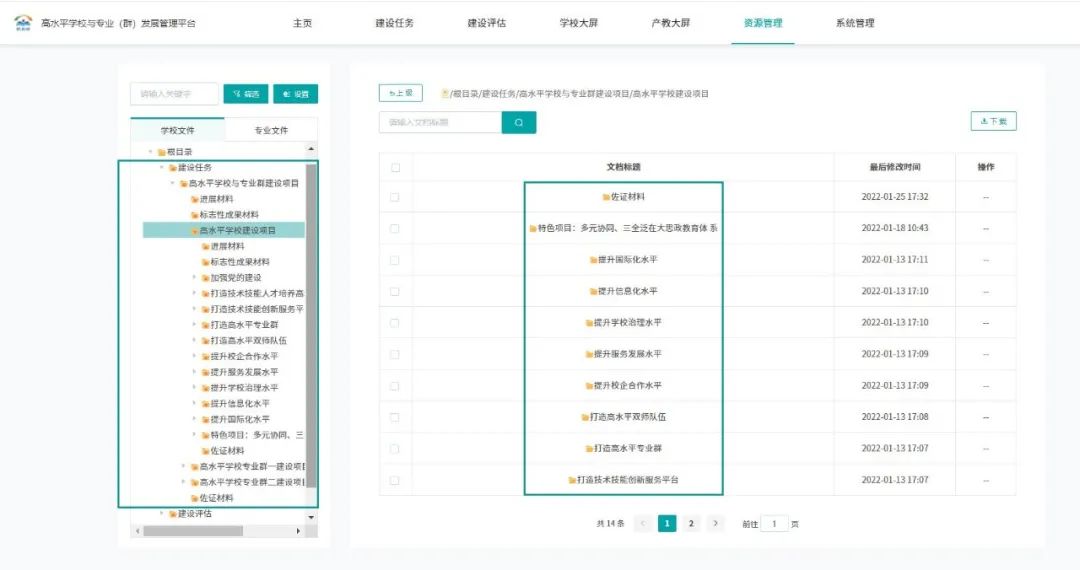
Task: Click folder icon beside 提升信息化水平 in the table
Action: coord(593,291)
